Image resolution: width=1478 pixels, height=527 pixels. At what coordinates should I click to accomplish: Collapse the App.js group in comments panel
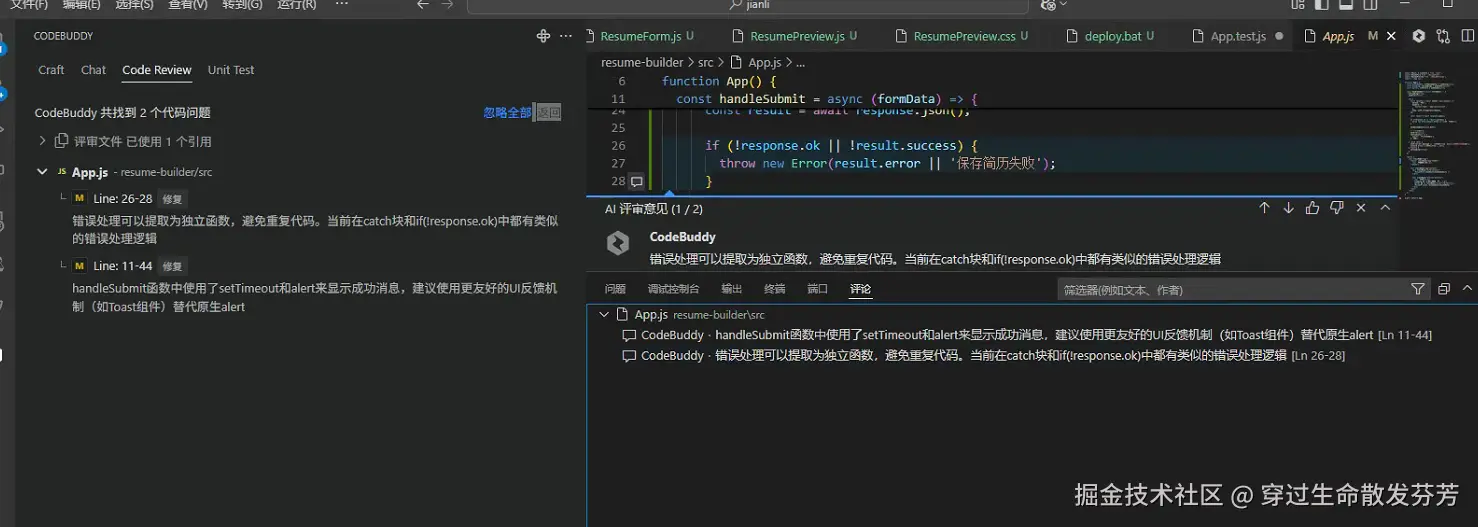(603, 314)
